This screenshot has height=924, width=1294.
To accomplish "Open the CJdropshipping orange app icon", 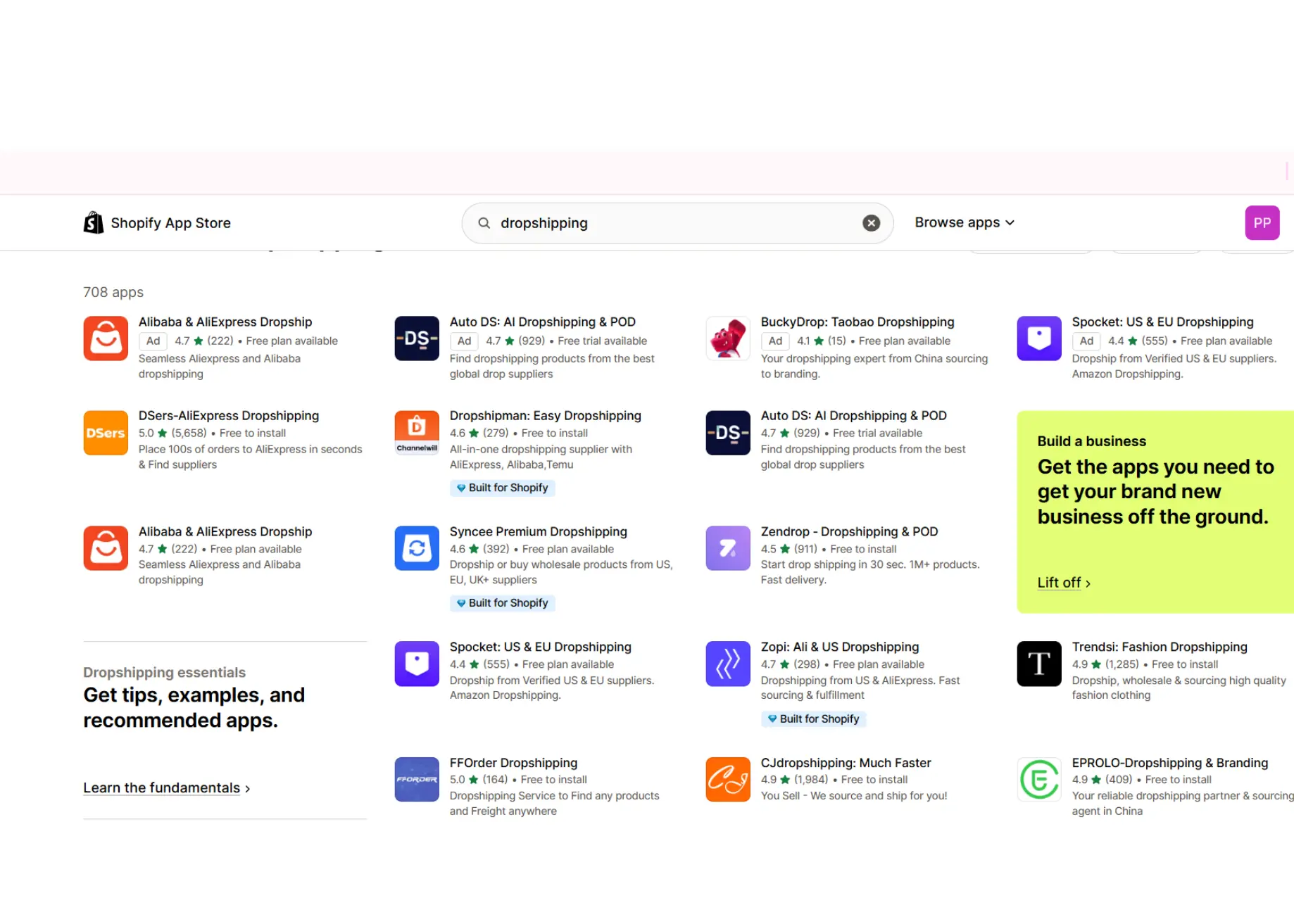I will [728, 780].
